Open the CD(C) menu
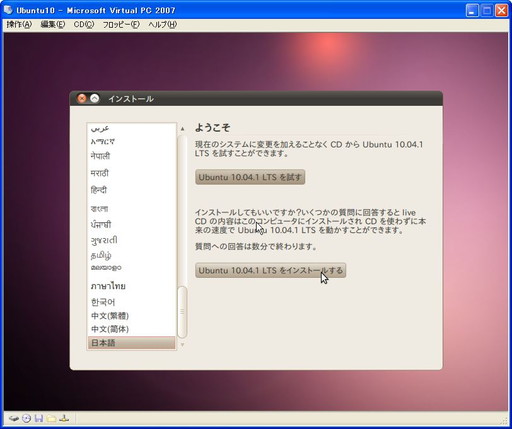 [x=84, y=24]
